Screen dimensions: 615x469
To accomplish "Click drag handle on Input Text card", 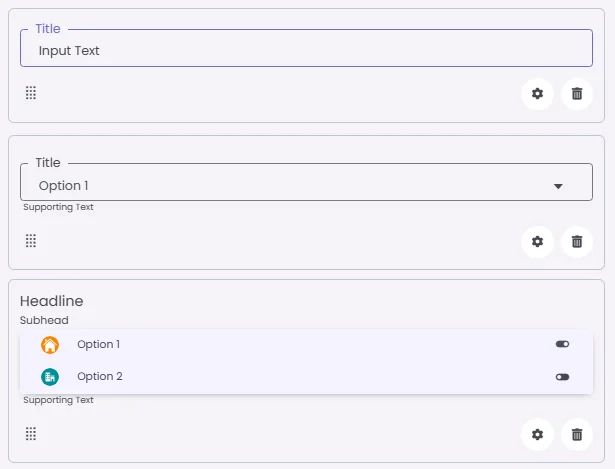I will tap(31, 93).
